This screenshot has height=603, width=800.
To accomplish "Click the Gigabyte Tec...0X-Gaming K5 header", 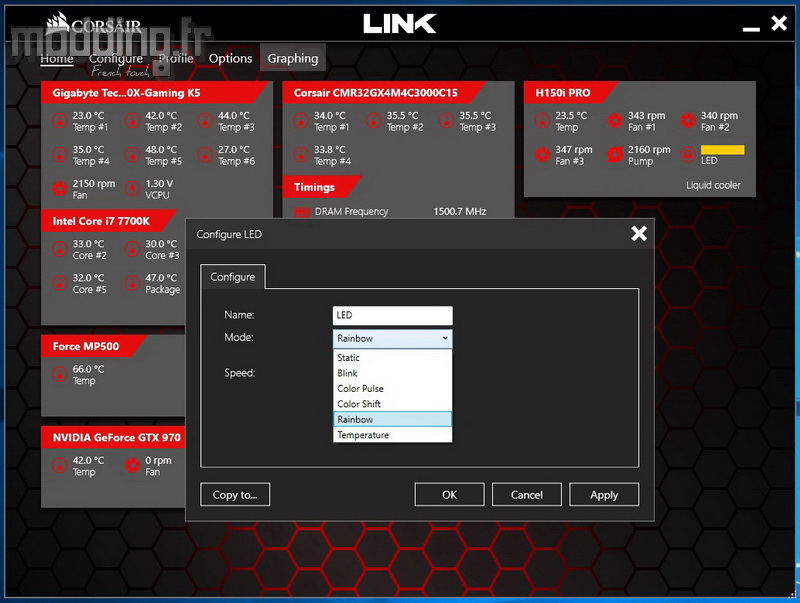I will click(x=154, y=93).
